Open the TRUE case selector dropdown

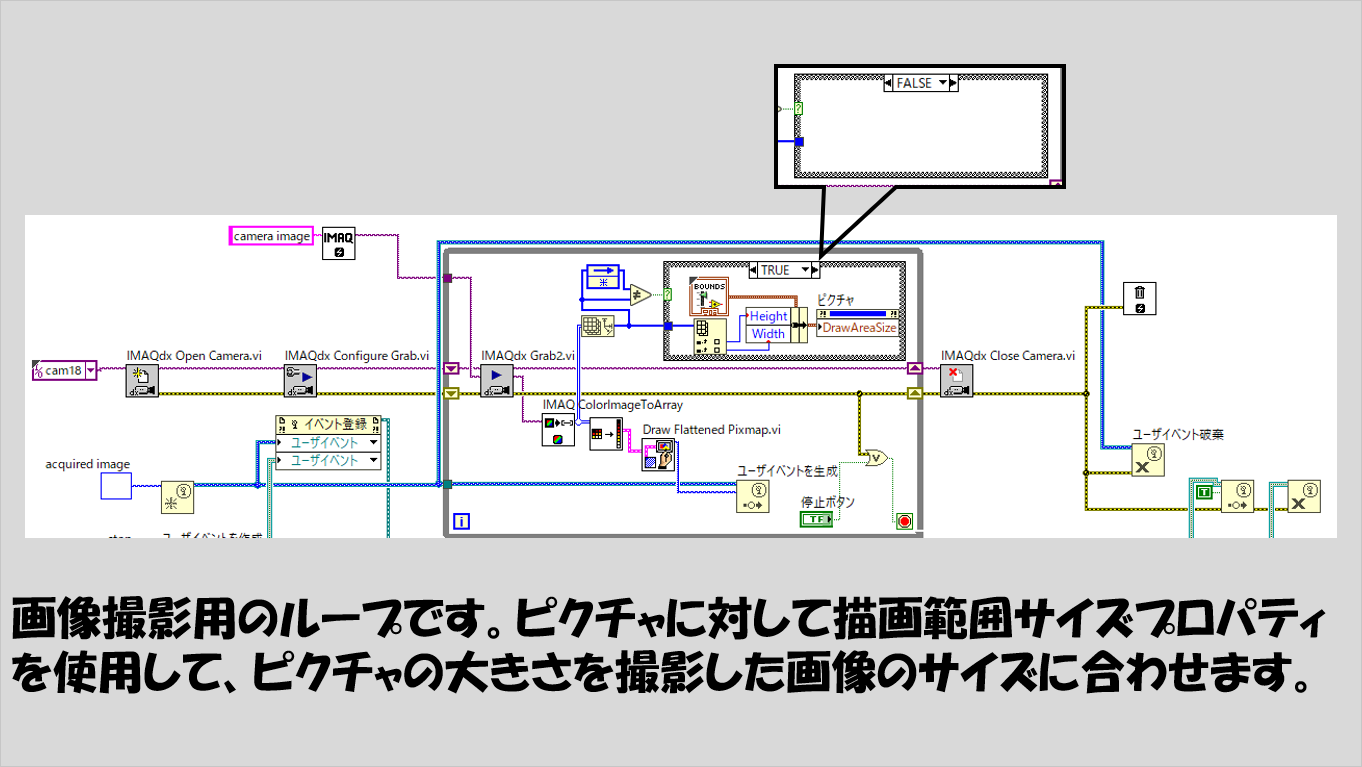tap(805, 270)
